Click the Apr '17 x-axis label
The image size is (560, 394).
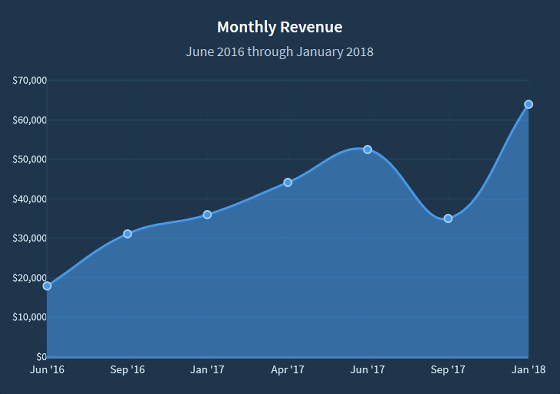288,369
